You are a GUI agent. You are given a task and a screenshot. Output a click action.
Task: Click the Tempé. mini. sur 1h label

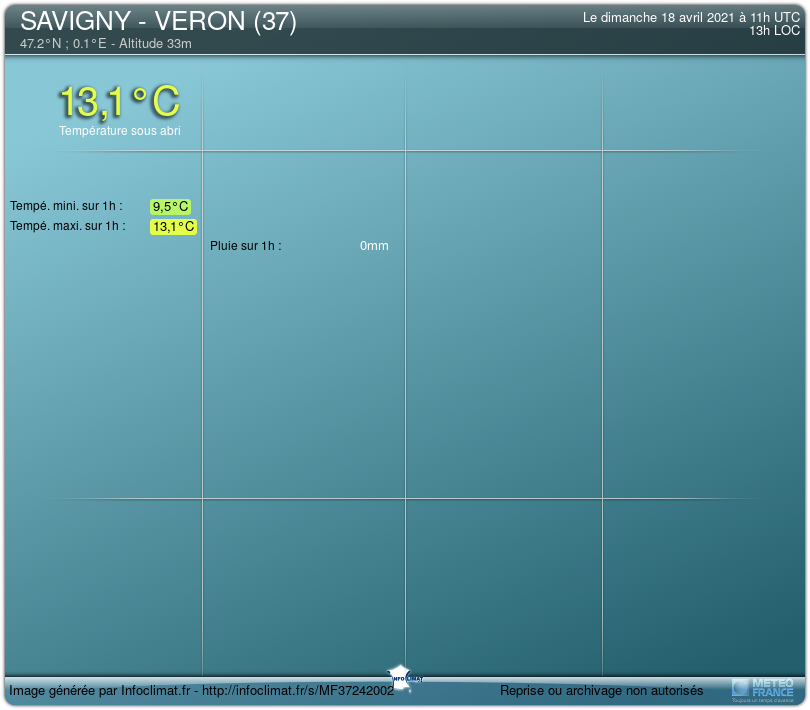(x=66, y=206)
